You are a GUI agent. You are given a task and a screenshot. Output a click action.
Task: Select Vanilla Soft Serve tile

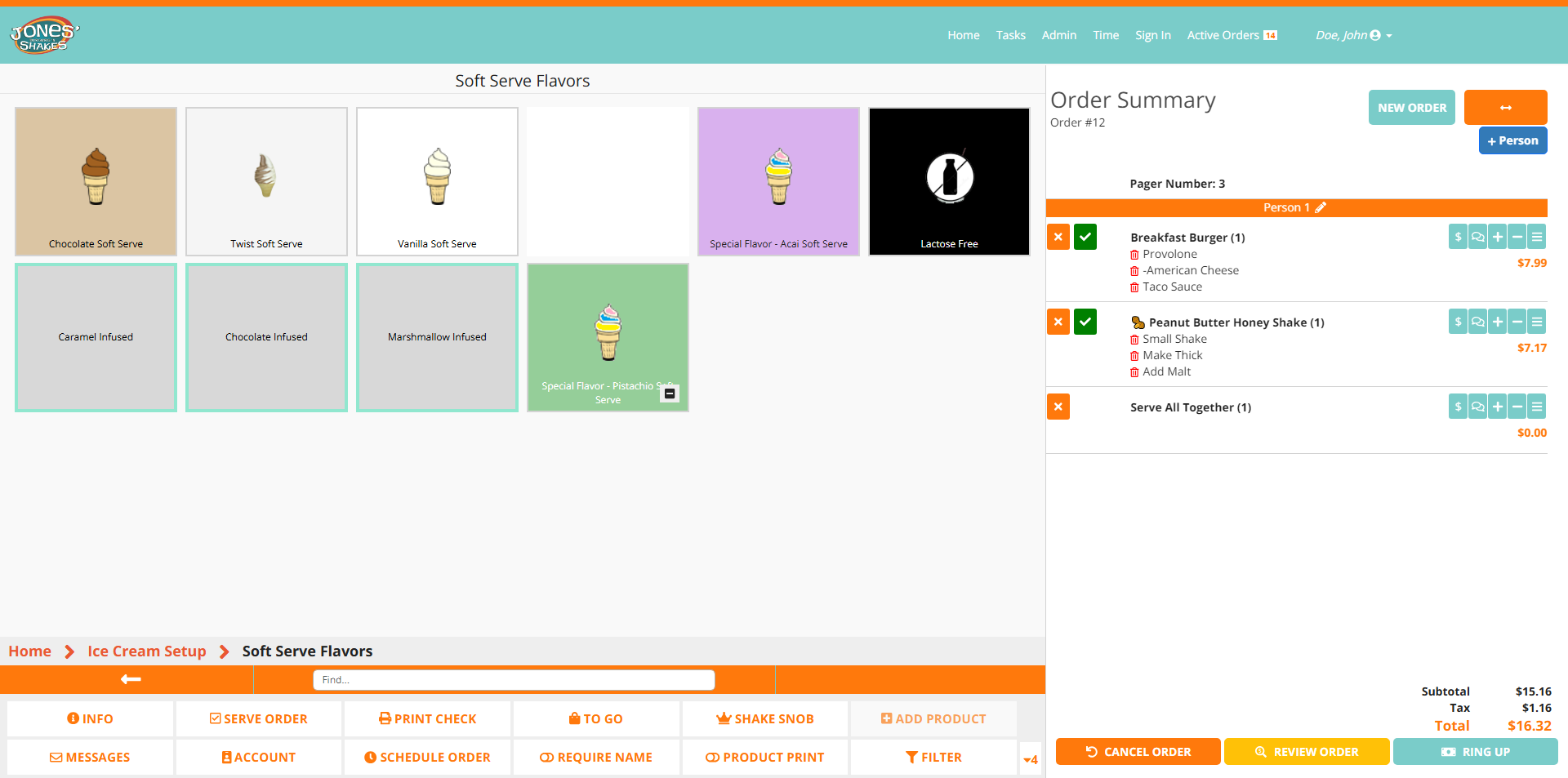click(x=437, y=181)
